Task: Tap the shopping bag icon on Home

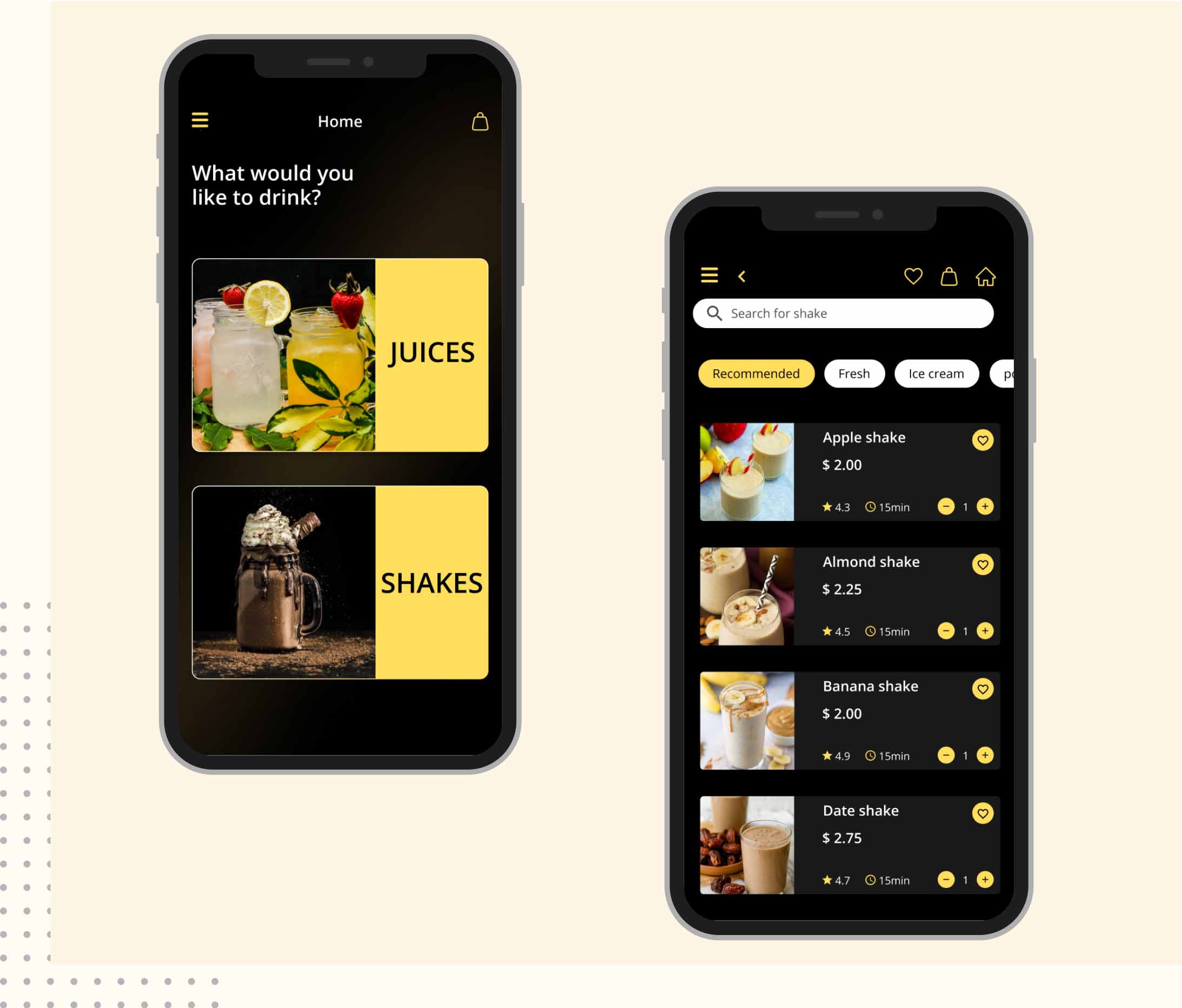Action: [480, 121]
